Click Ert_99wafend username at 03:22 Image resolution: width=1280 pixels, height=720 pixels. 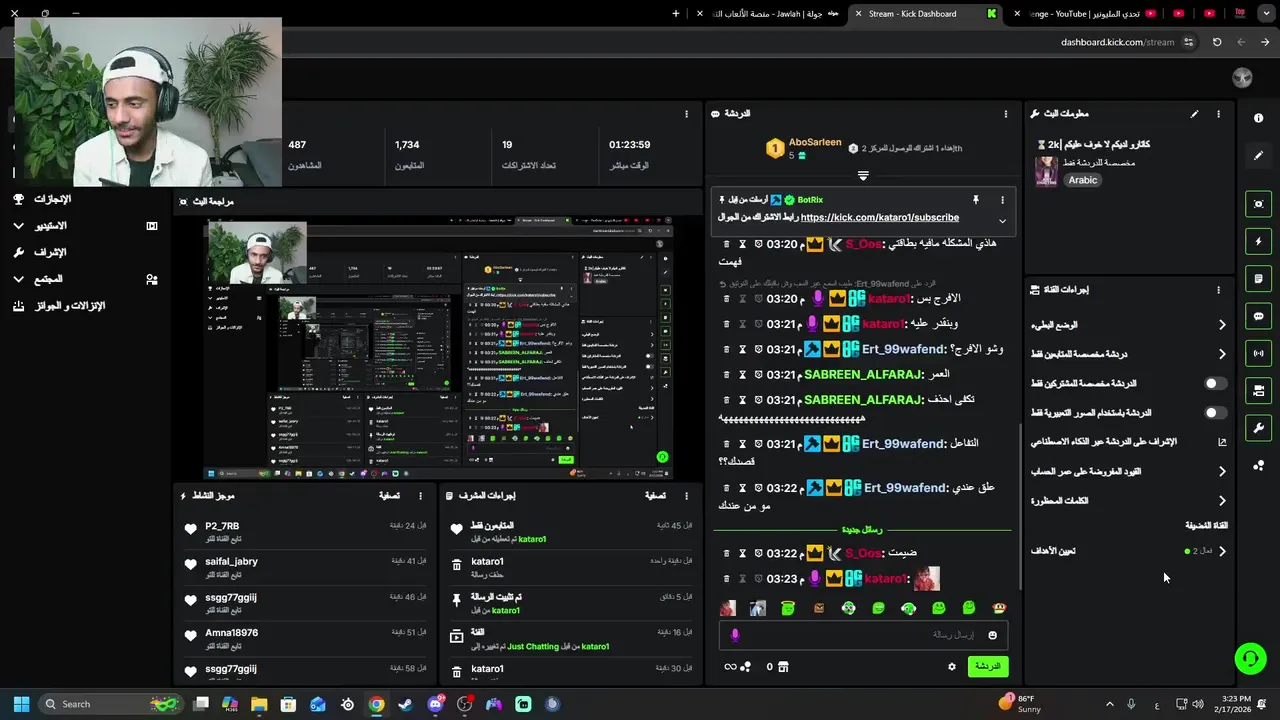pyautogui.click(x=904, y=488)
